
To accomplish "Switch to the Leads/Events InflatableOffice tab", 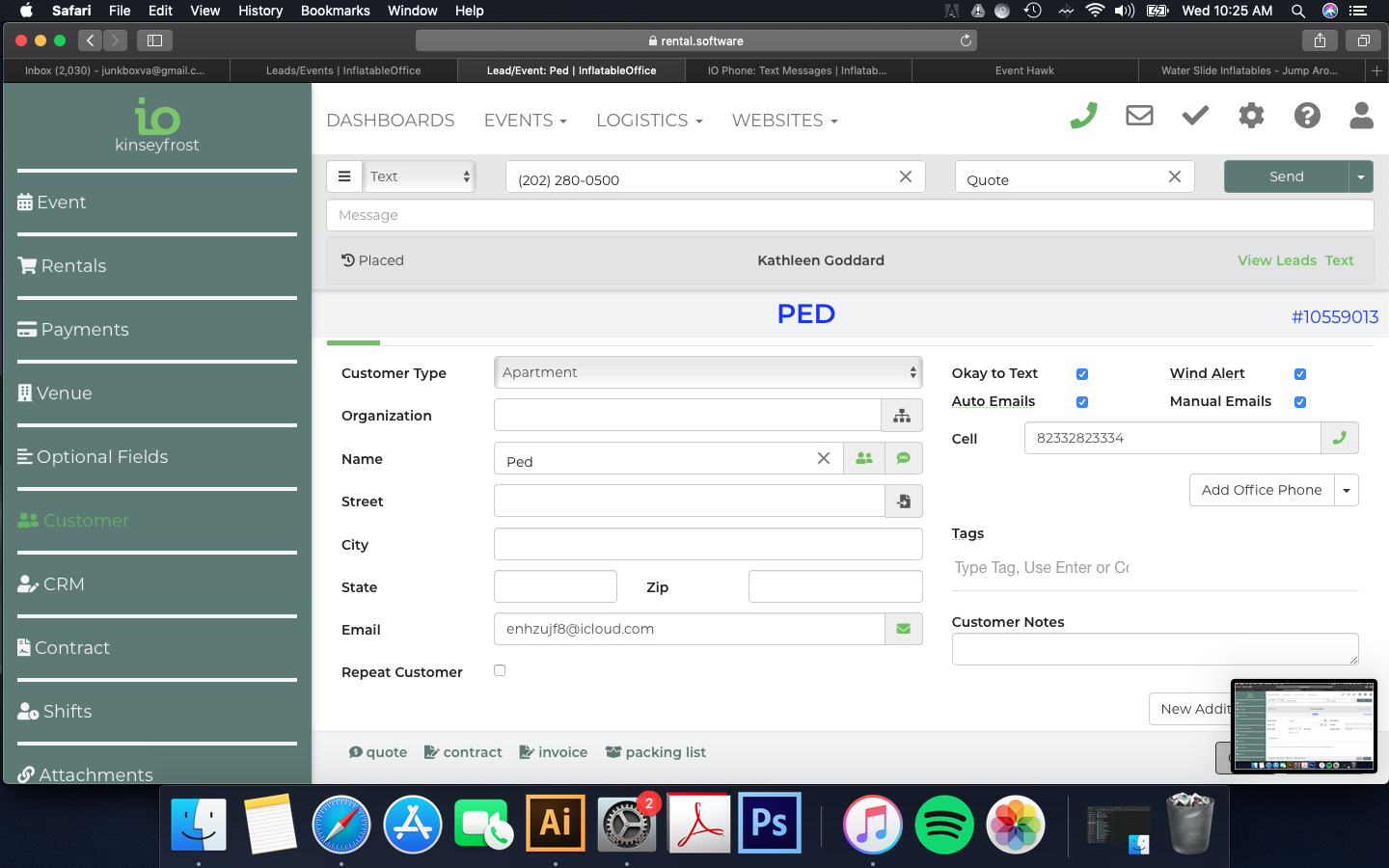I will [x=343, y=70].
